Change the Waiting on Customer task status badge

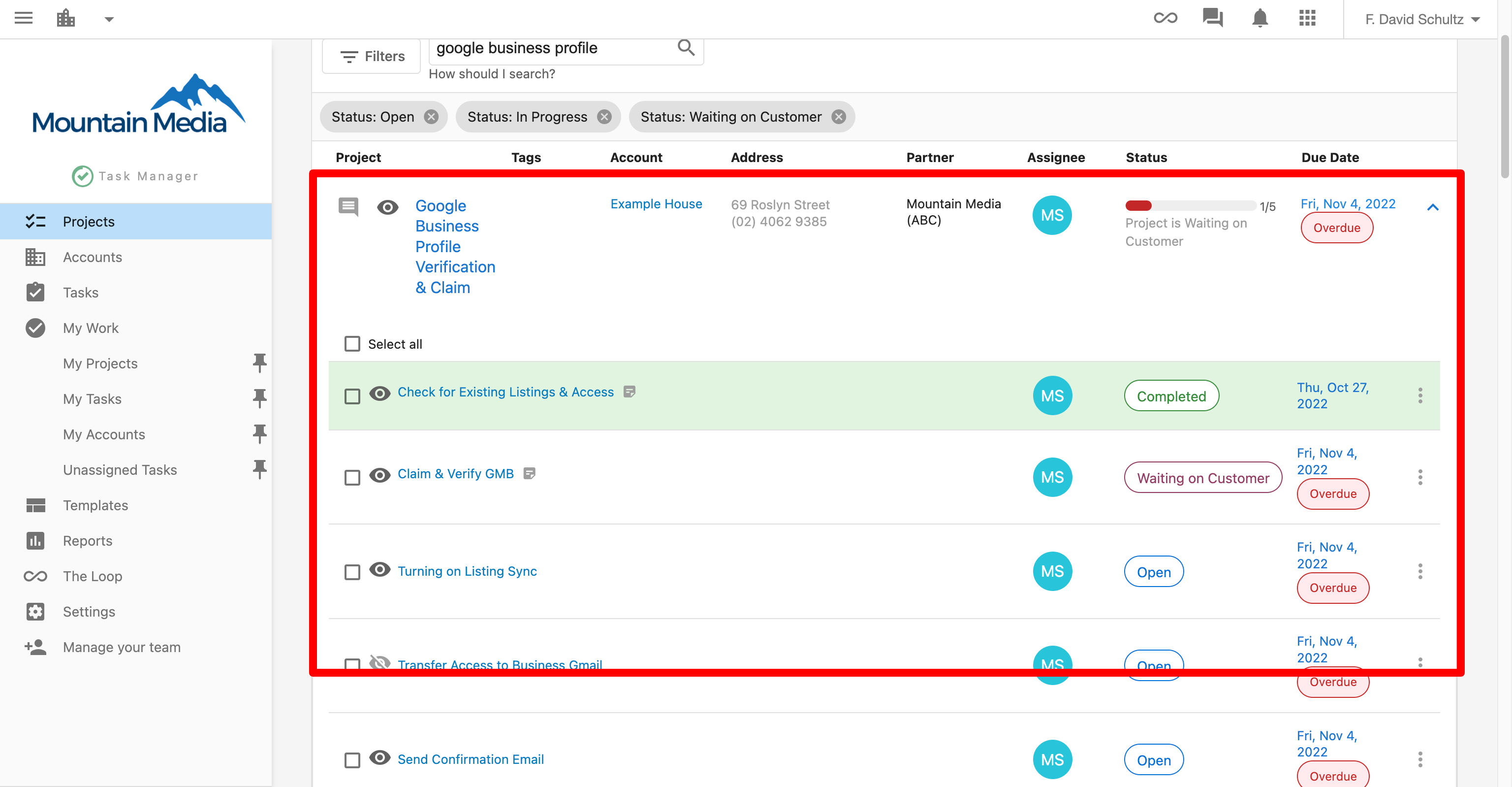point(1203,478)
